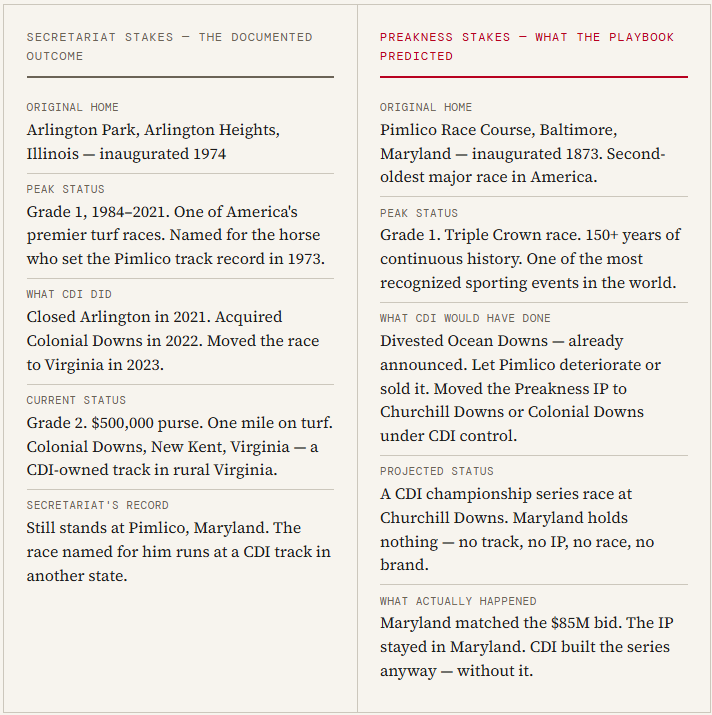712x715 pixels.
Task: Click the CDI championship series race paragraph
Action: pyautogui.click(x=517, y=529)
